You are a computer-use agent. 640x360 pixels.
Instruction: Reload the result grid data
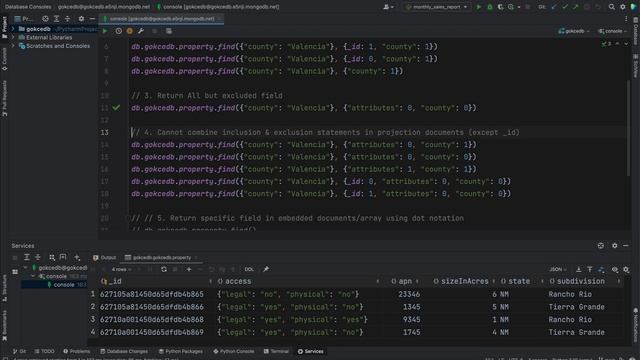pyautogui.click(x=164, y=269)
